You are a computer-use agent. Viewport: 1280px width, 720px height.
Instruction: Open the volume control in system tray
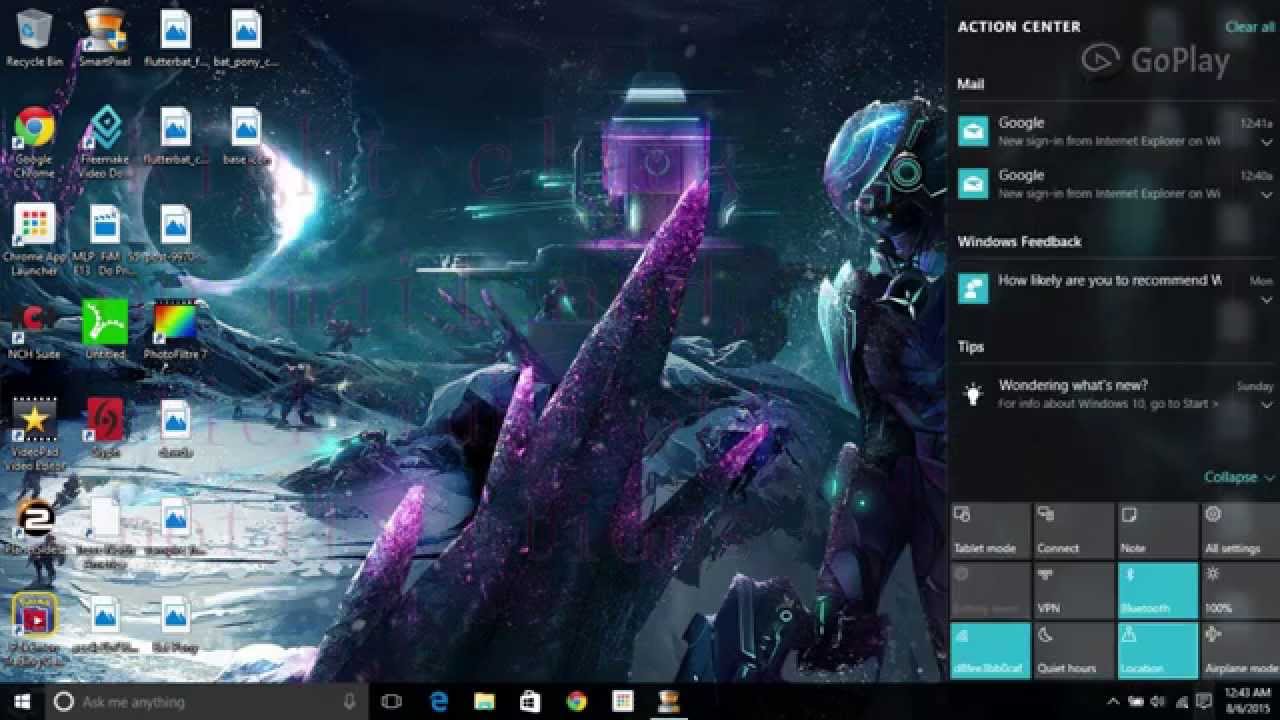[x=1158, y=701]
